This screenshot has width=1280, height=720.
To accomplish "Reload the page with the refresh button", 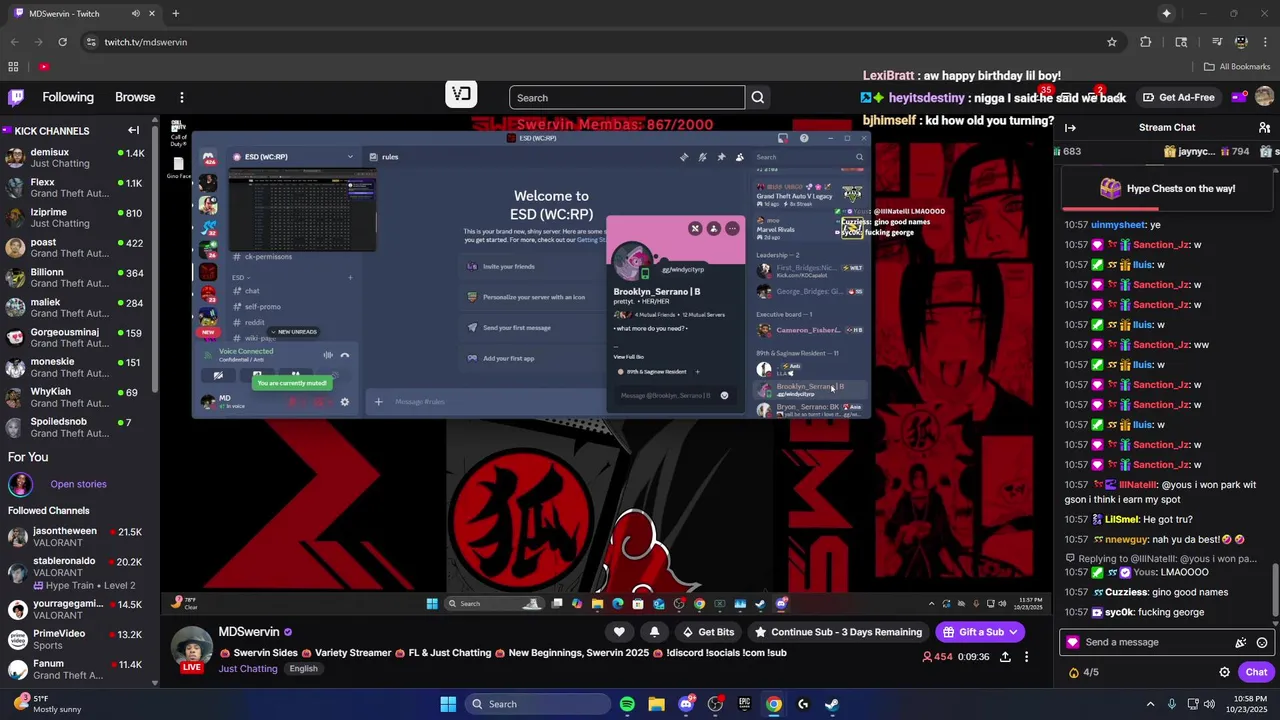I will [62, 42].
